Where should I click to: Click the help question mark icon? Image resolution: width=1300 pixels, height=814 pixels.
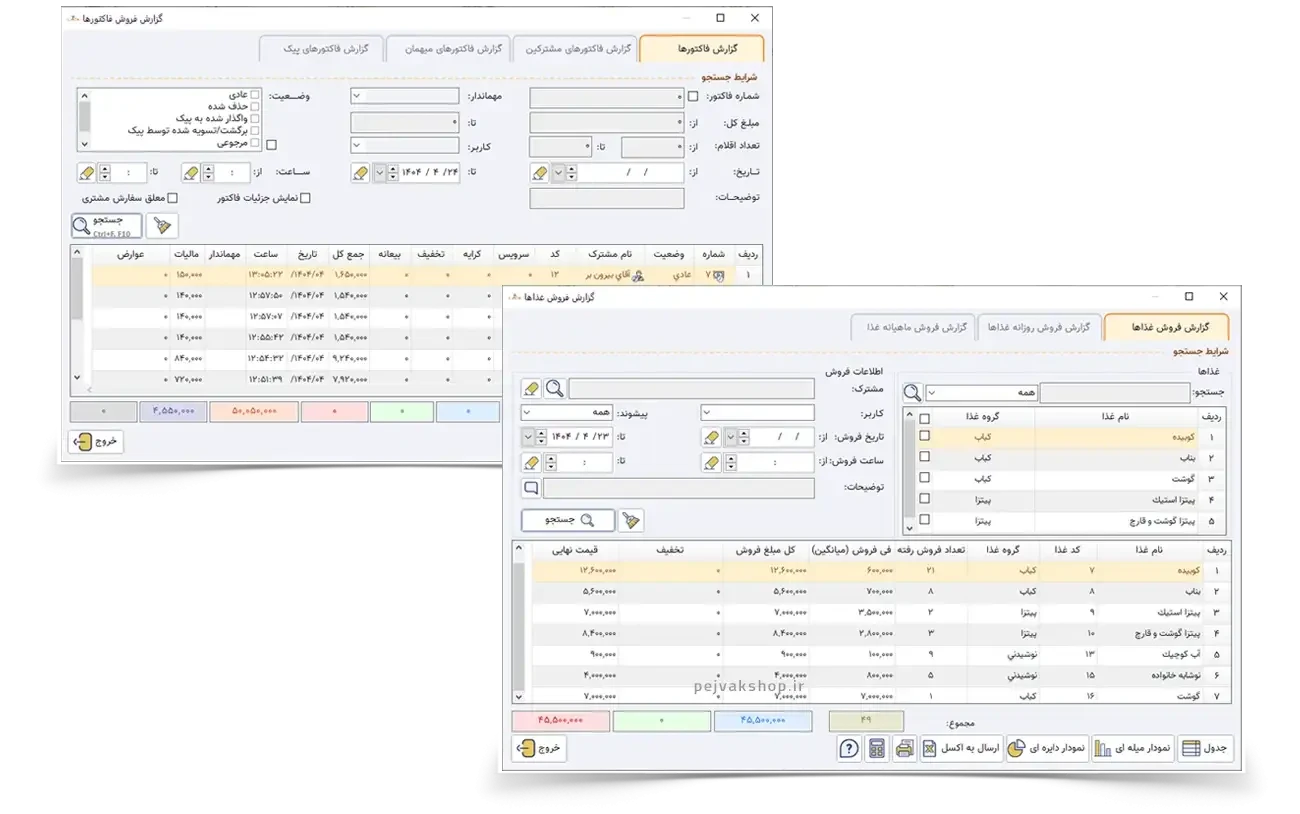[x=849, y=749]
